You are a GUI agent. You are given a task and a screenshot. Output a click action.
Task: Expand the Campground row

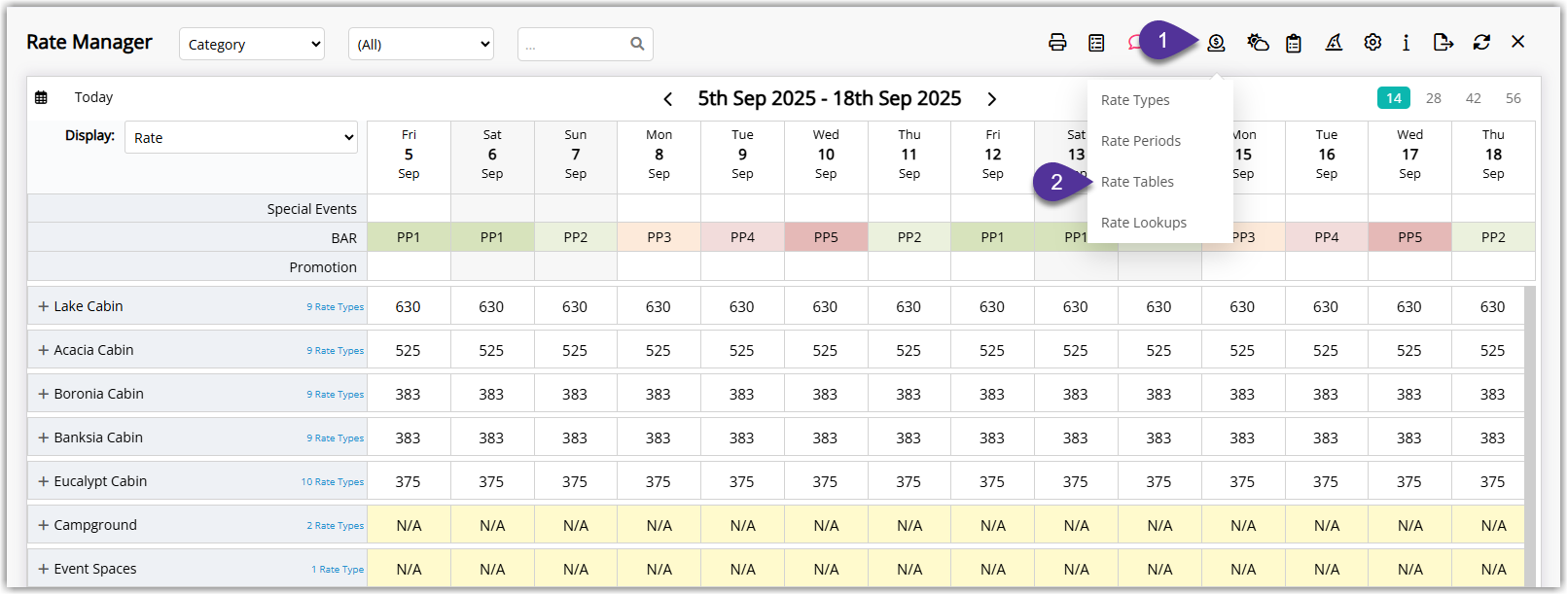tap(43, 525)
